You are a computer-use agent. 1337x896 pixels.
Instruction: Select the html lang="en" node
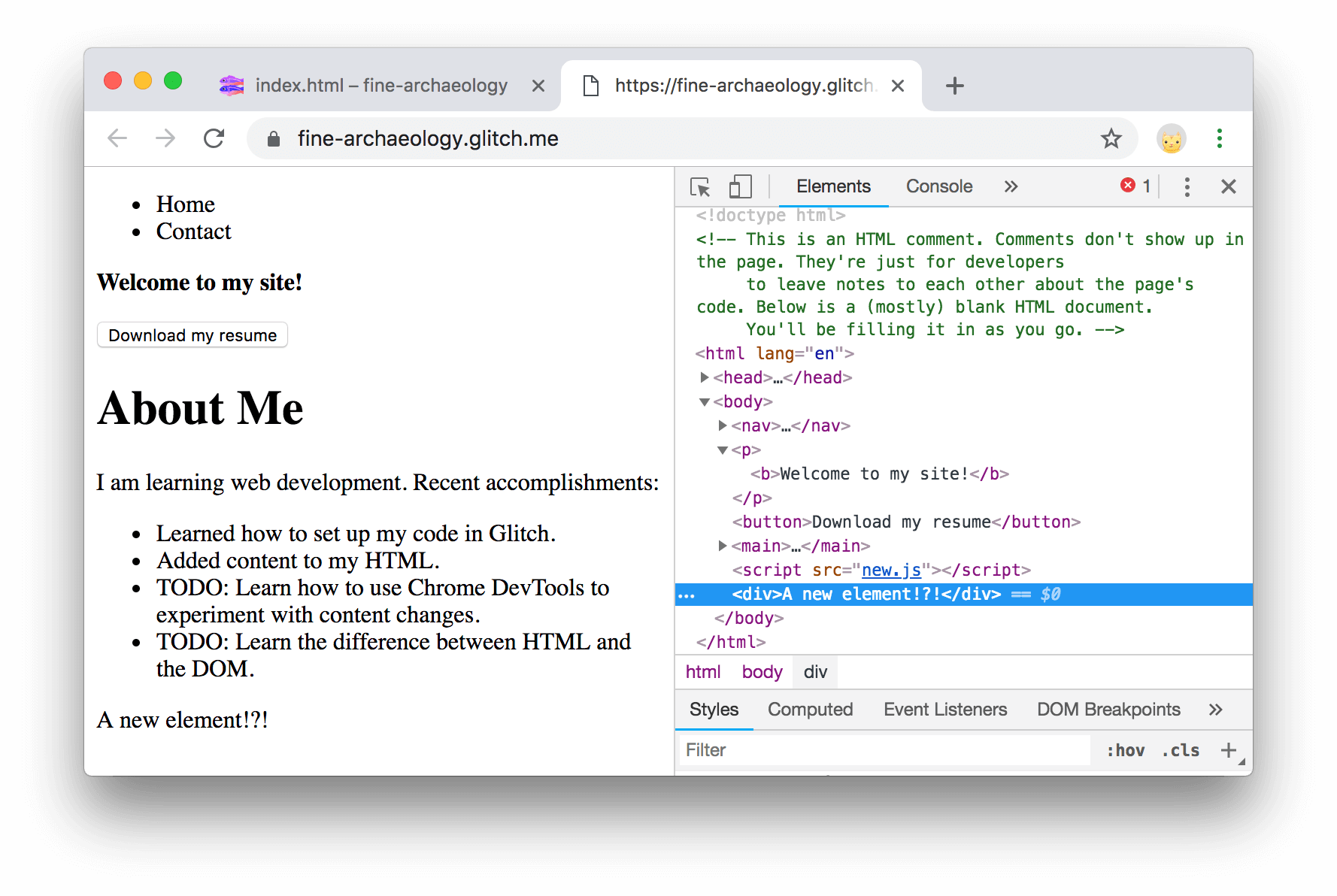pos(775,353)
